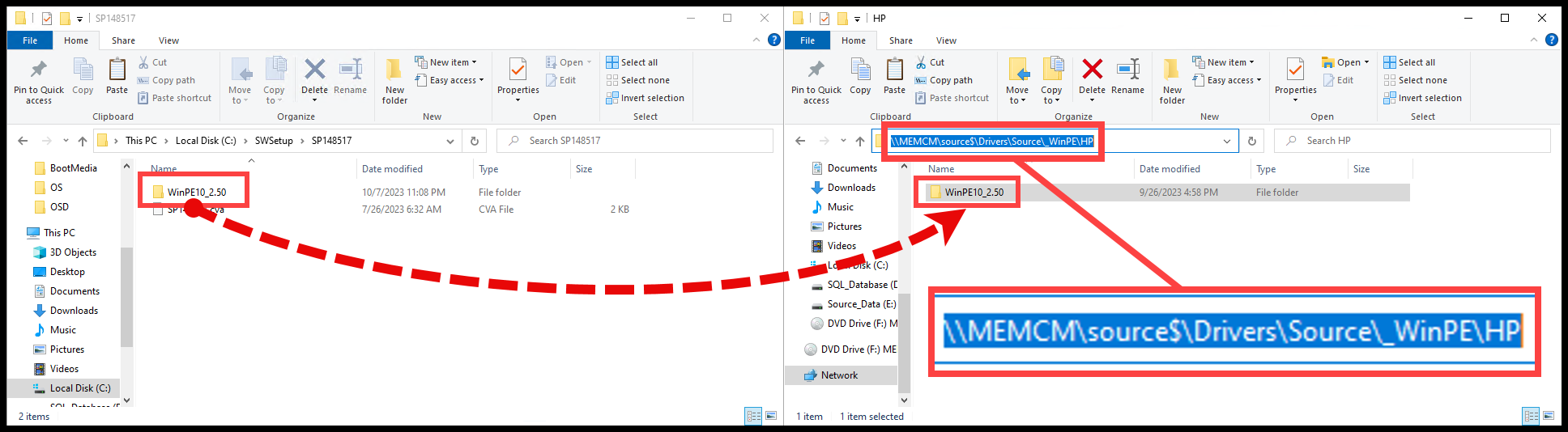Screen dimensions: 1568x432
Task: Open address bar history dropdown in HP window
Action: pyautogui.click(x=1227, y=141)
